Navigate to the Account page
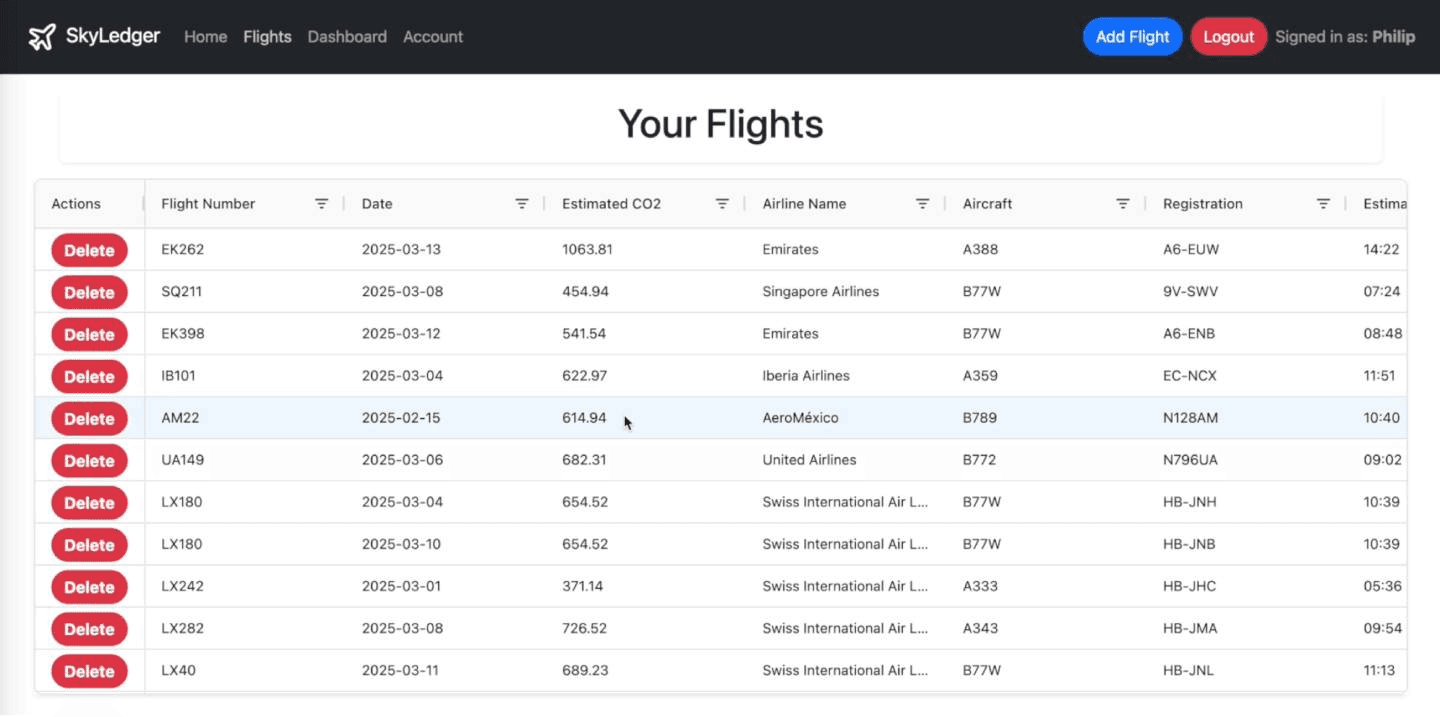 (432, 37)
